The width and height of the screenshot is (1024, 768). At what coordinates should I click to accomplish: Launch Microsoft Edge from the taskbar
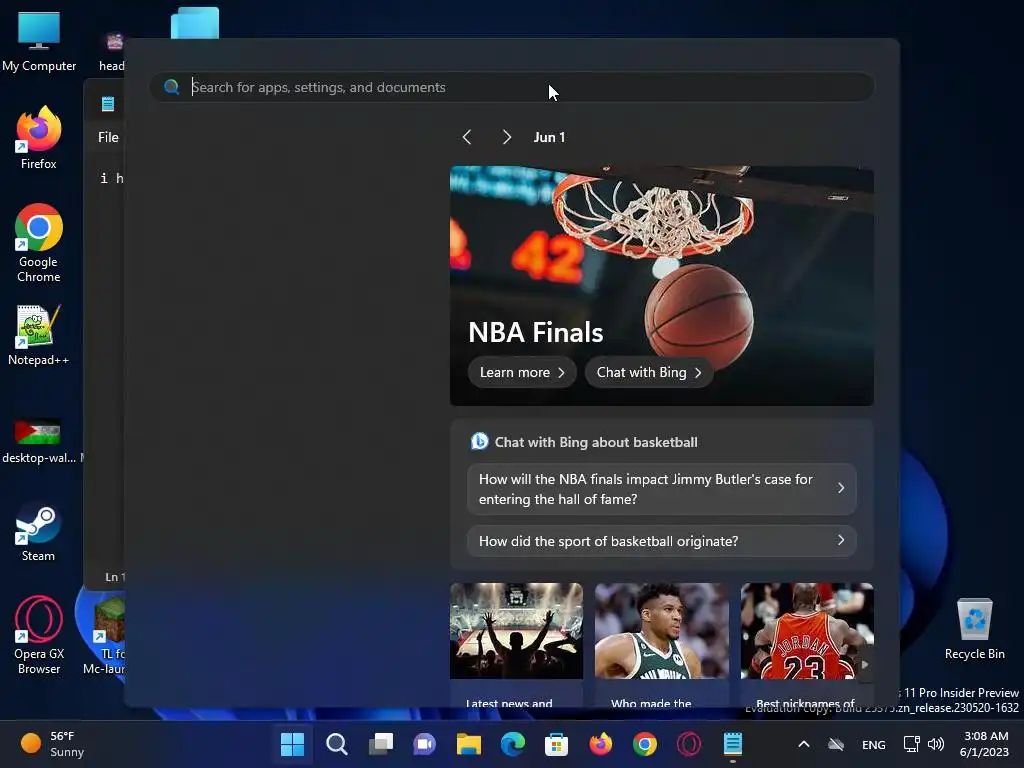coord(513,744)
